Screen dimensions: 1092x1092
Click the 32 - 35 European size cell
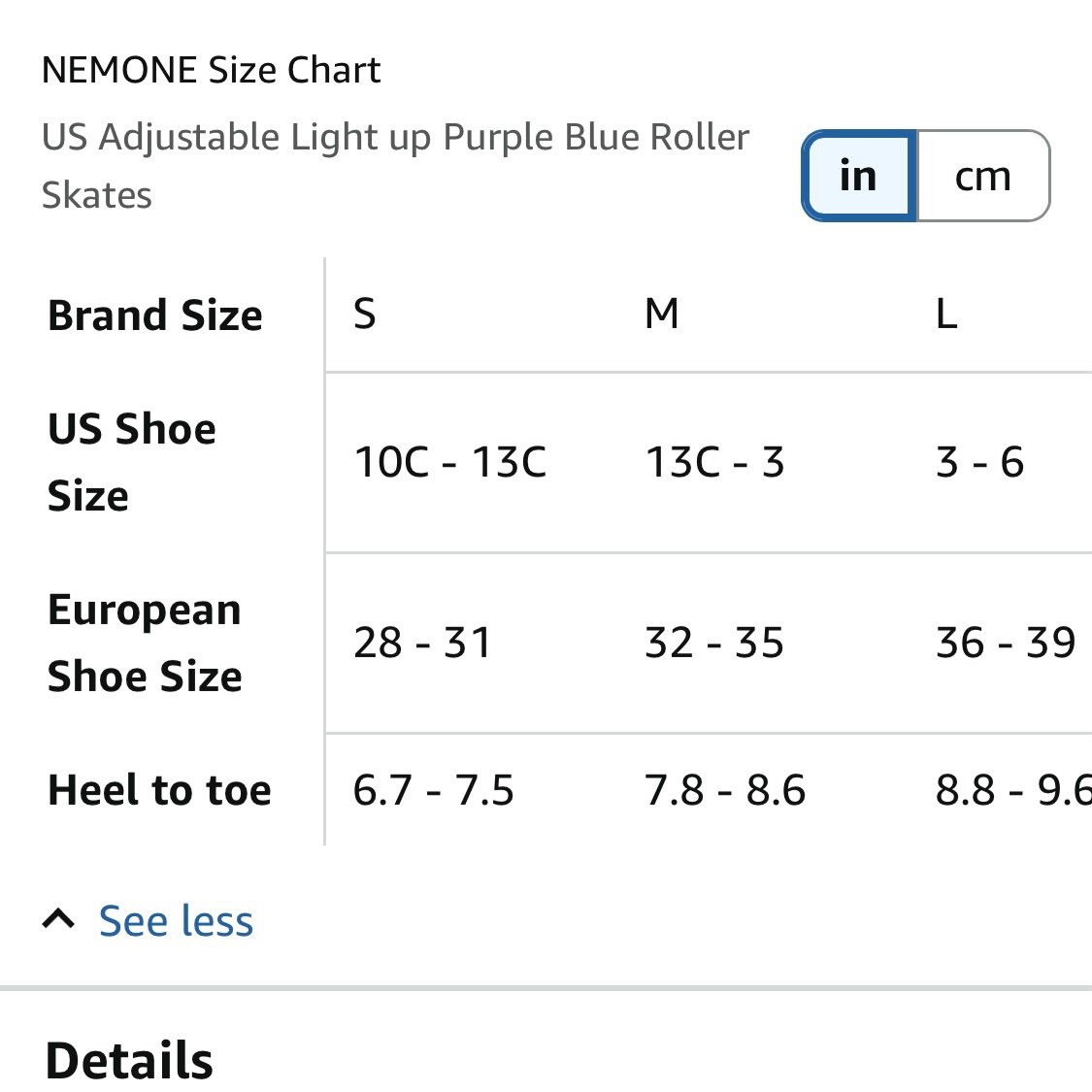point(714,643)
